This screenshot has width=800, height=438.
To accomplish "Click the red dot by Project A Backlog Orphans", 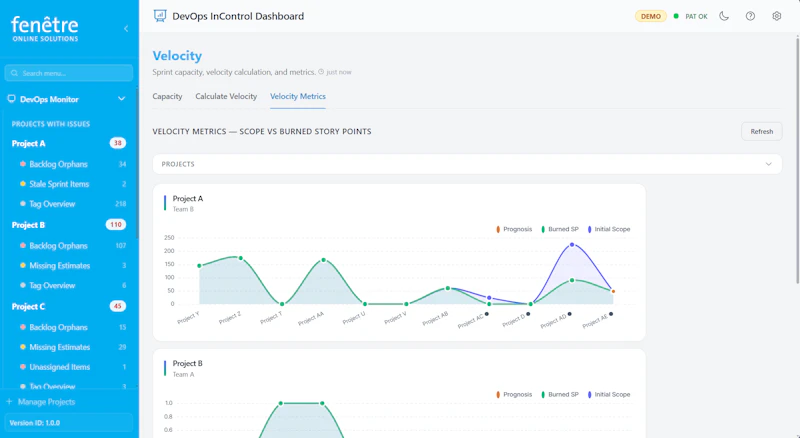I will [22, 164].
